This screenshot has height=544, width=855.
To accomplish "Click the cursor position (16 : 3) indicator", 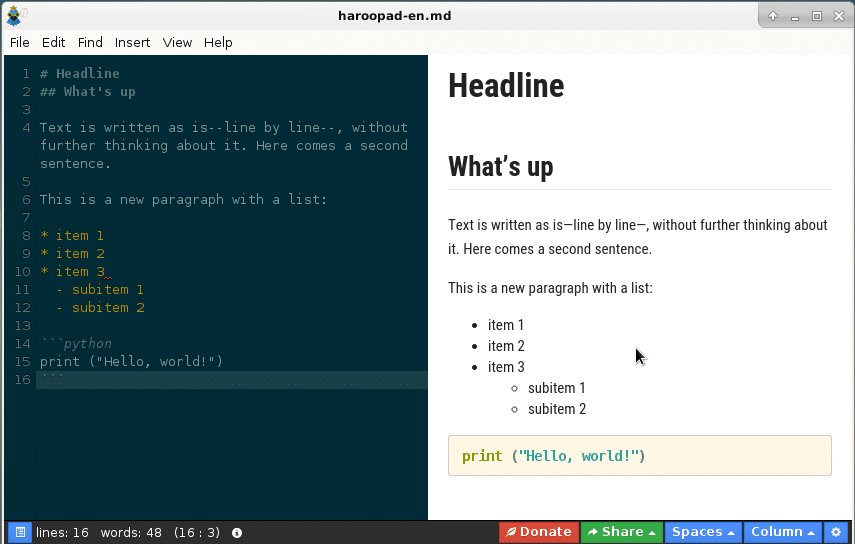I will [x=197, y=533].
